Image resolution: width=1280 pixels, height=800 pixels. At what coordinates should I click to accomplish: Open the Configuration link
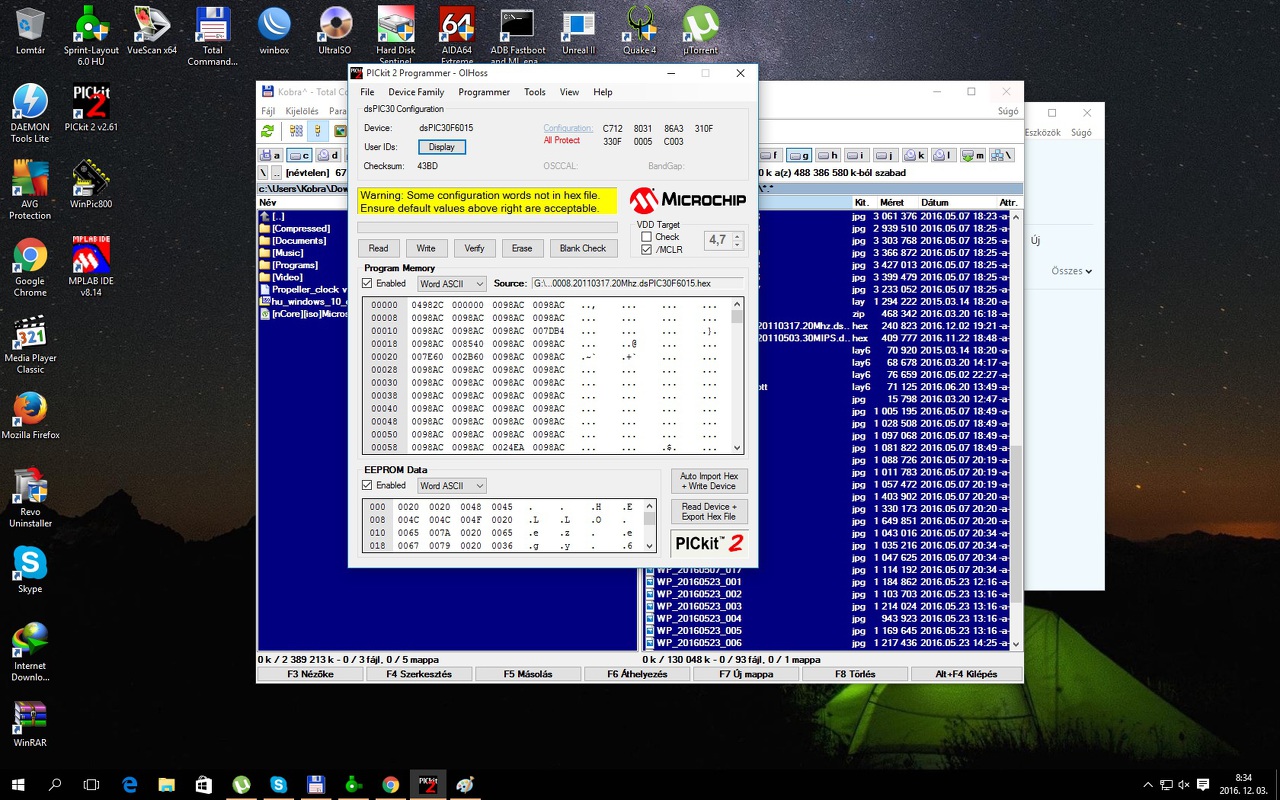(x=568, y=128)
